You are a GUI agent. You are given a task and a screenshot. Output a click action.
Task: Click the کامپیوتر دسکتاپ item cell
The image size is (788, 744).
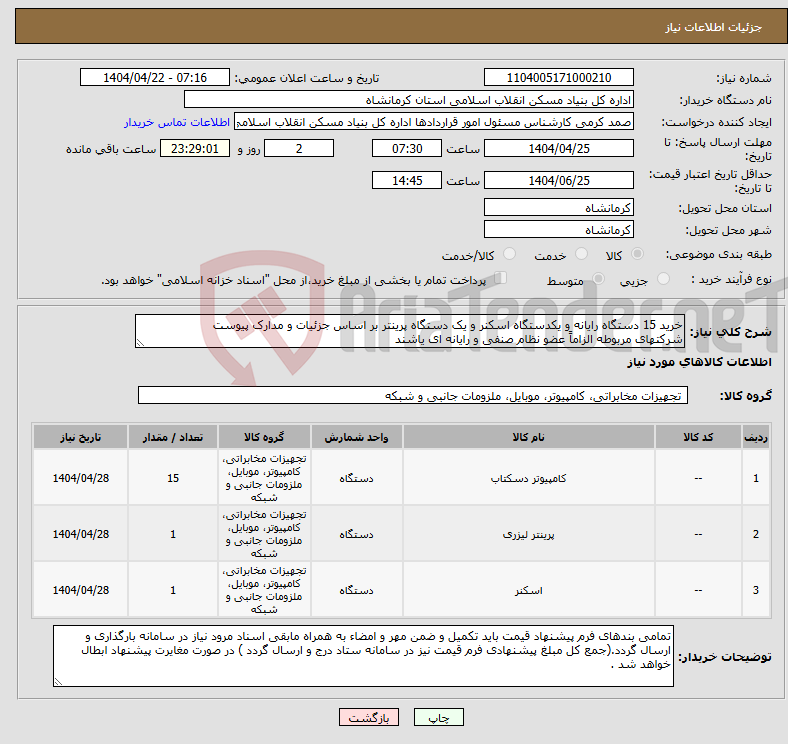click(528, 478)
